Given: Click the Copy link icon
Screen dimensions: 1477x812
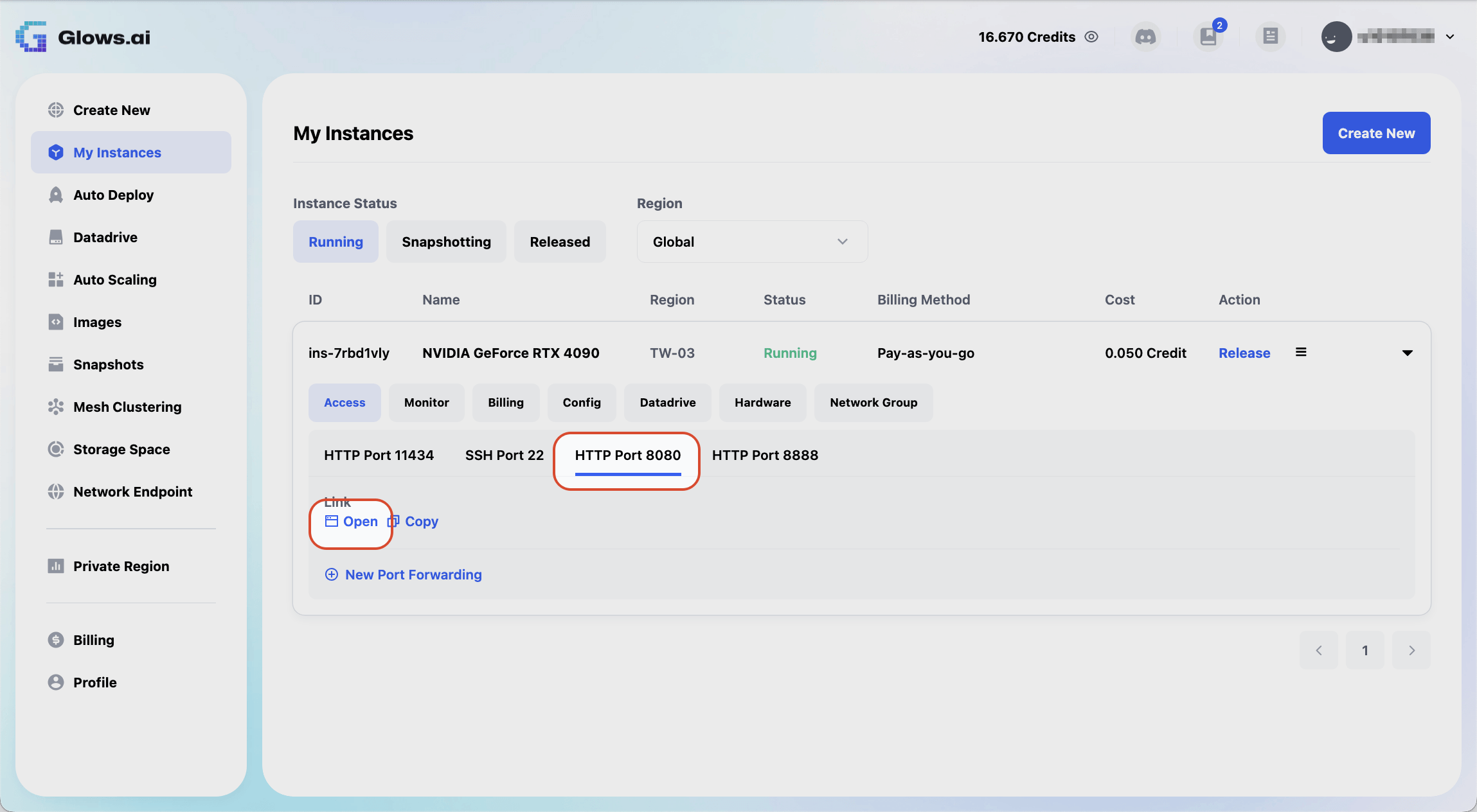Looking at the screenshot, I should [393, 521].
